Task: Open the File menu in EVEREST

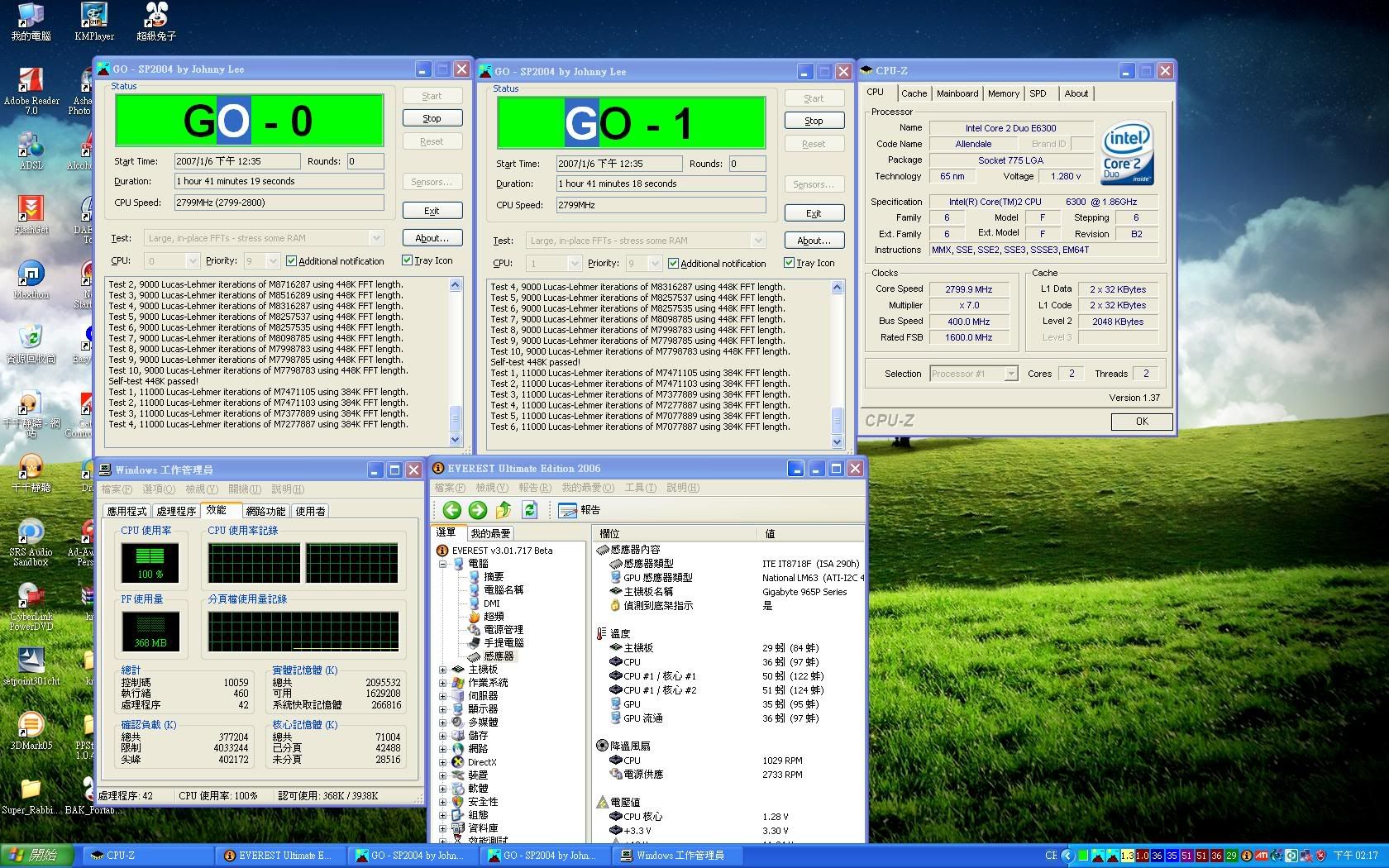Action: tap(449, 488)
